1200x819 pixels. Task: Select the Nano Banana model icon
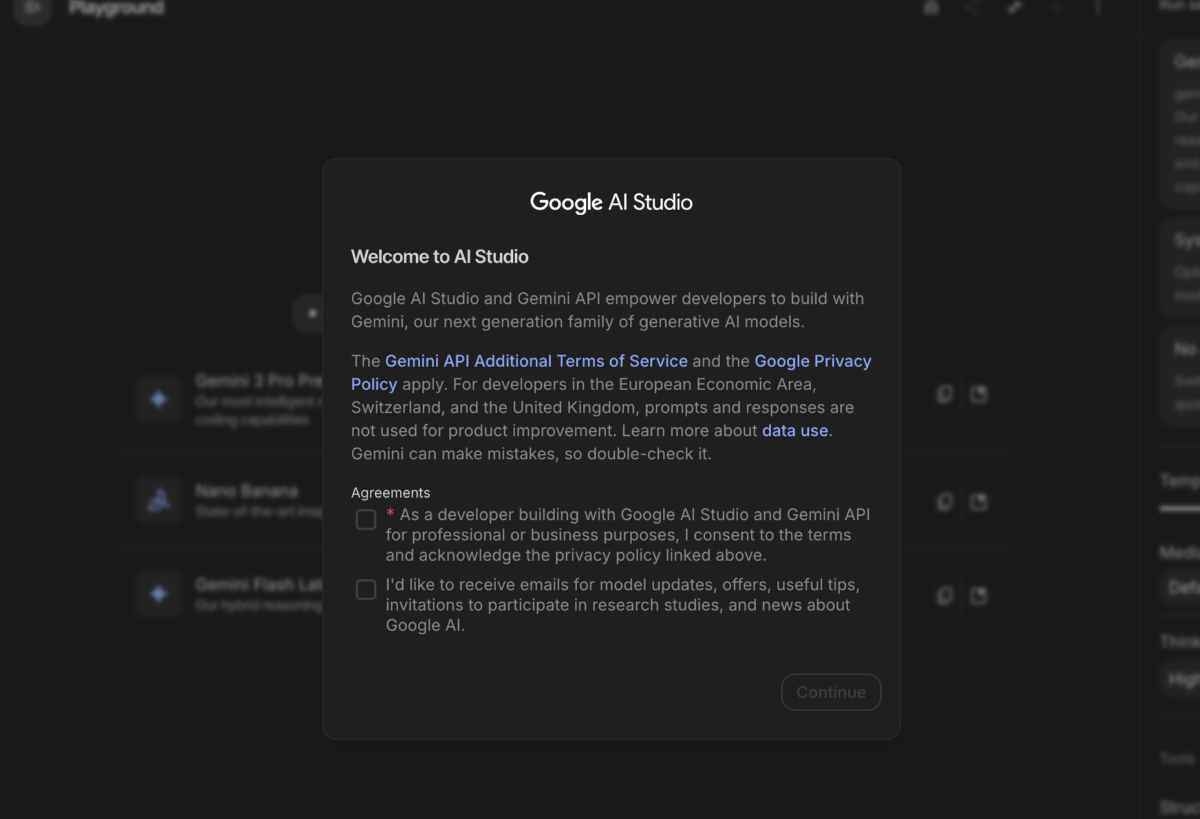tap(158, 500)
